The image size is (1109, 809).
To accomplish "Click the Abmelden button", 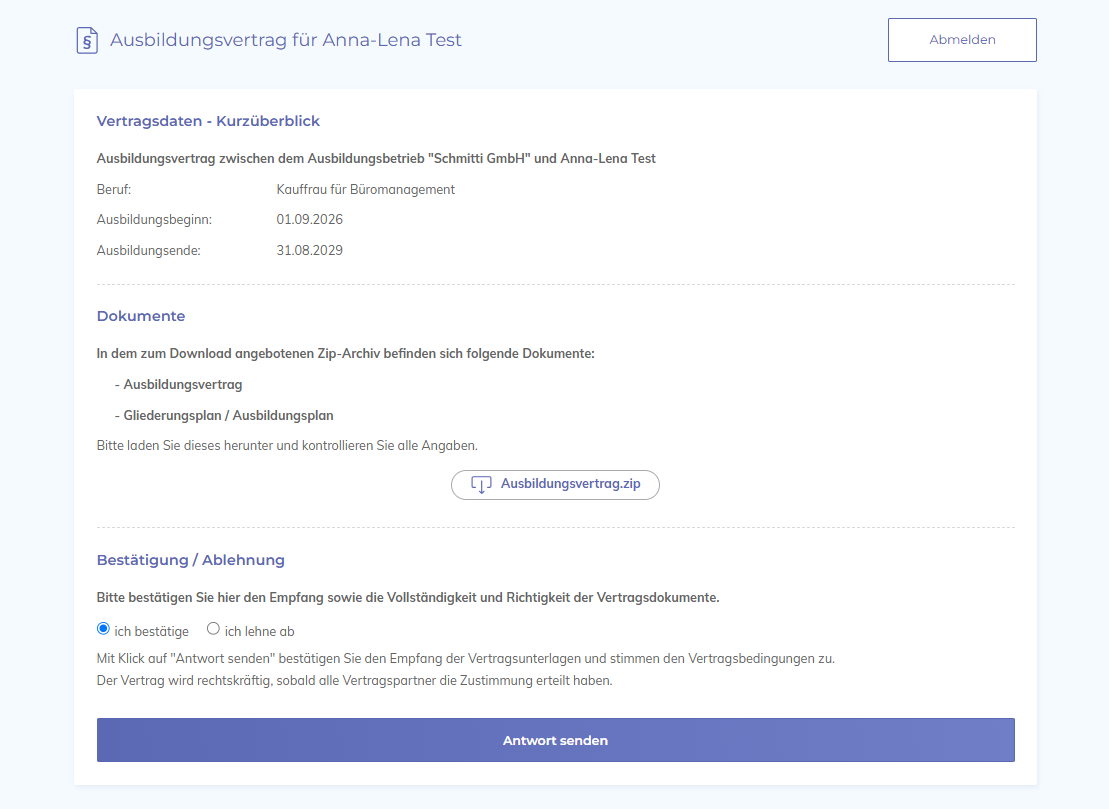I will click(x=962, y=40).
